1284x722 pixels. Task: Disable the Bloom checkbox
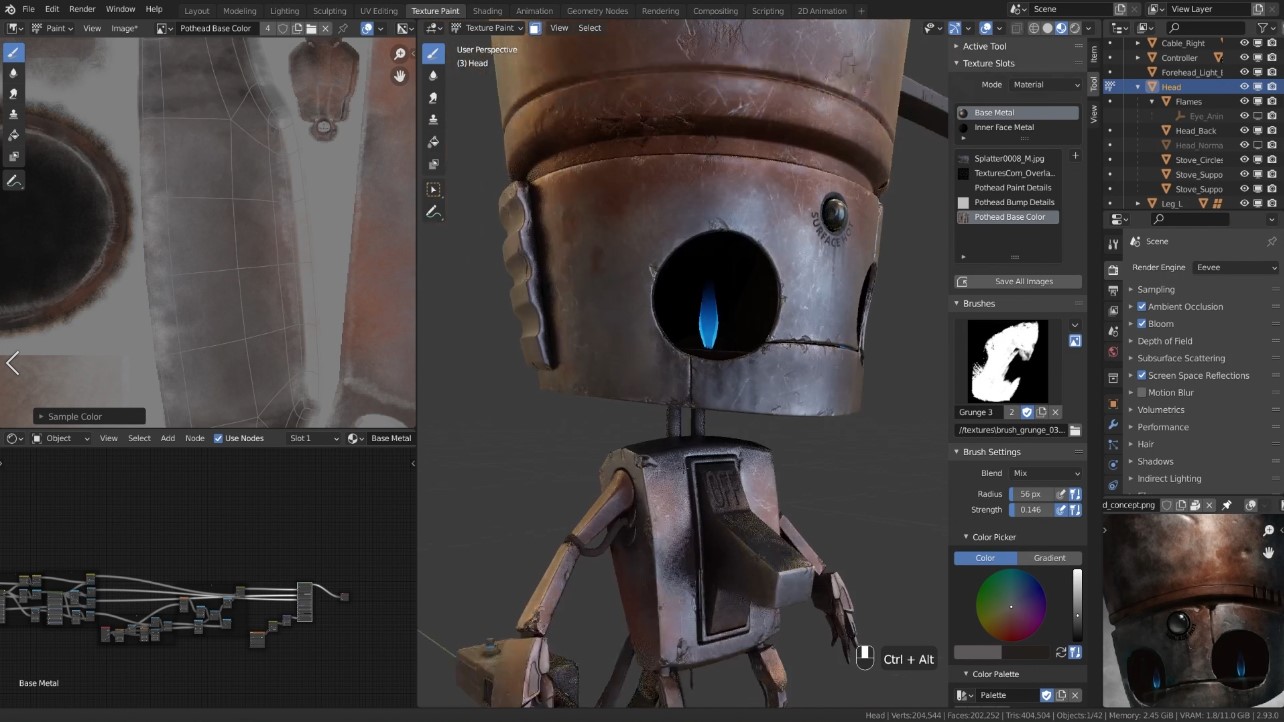tap(1141, 323)
